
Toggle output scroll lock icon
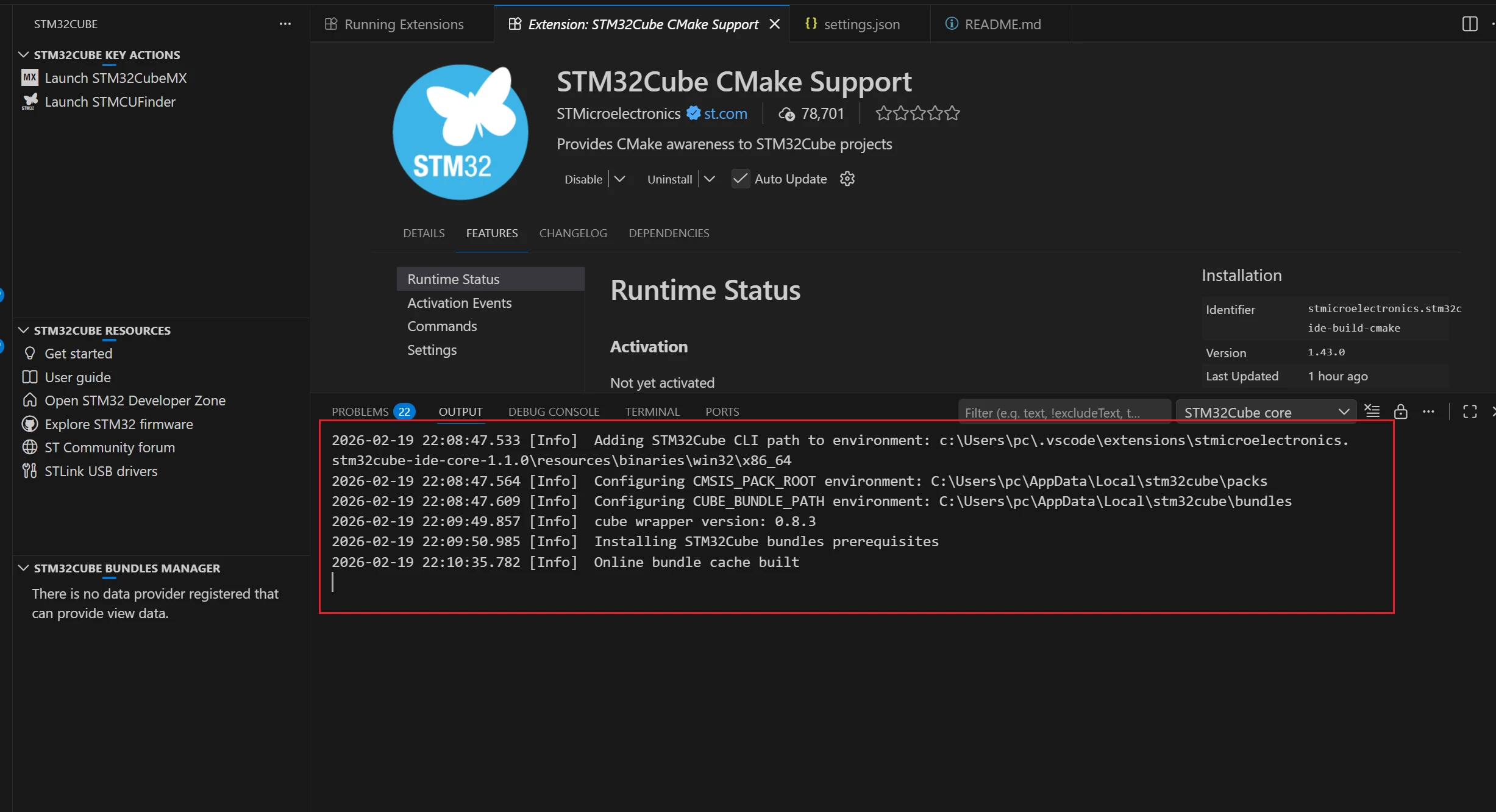pos(1401,411)
